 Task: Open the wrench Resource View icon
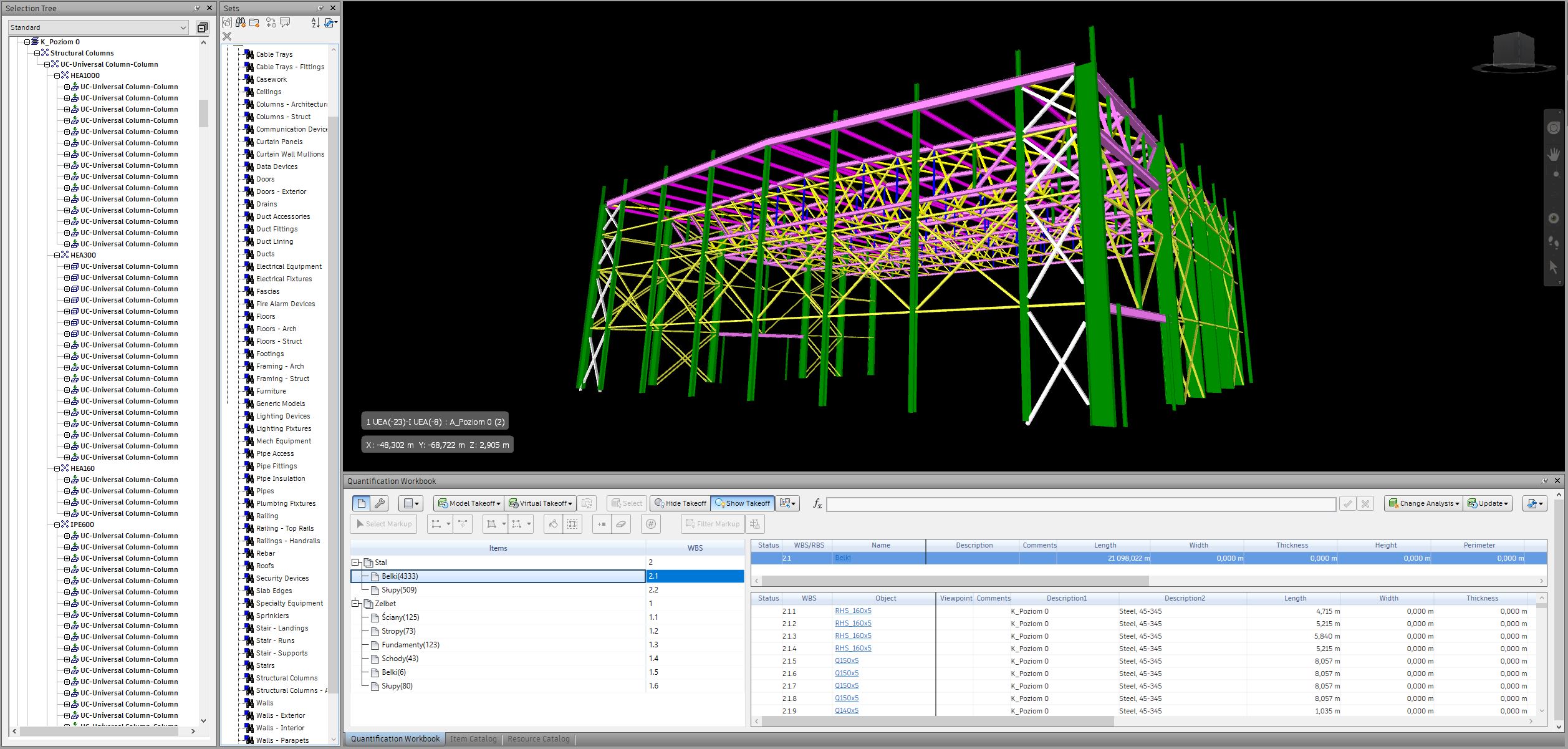pyautogui.click(x=379, y=503)
